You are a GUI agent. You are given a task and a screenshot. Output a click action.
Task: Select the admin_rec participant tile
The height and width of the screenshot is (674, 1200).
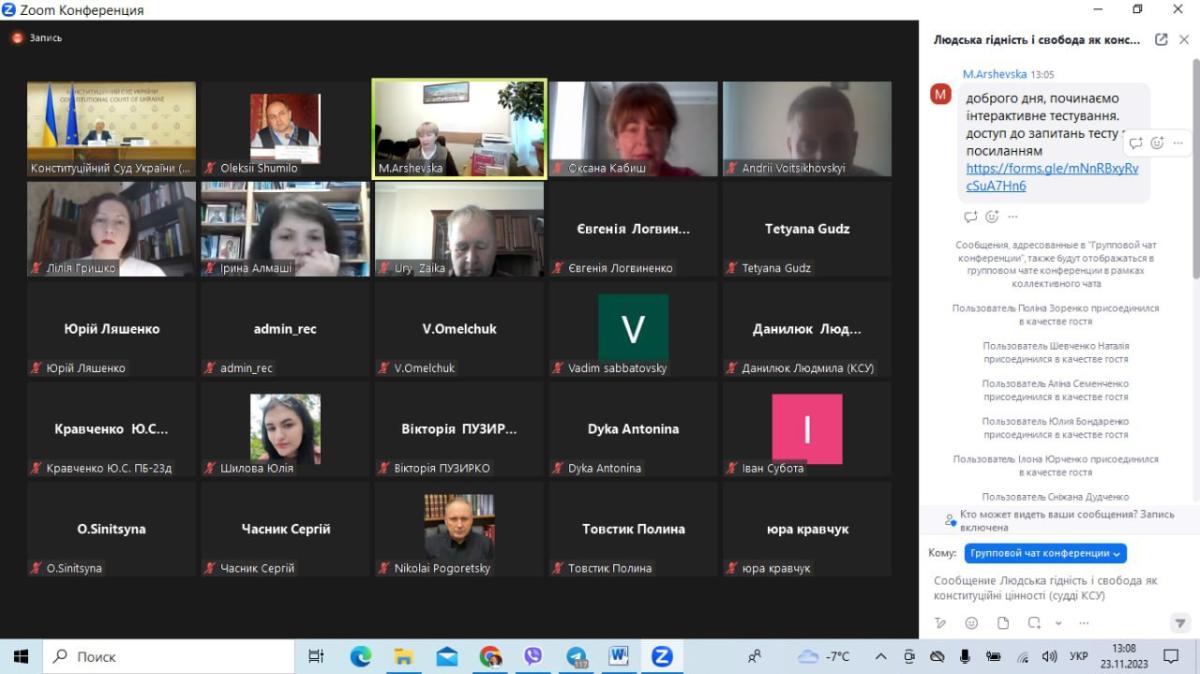click(x=285, y=329)
